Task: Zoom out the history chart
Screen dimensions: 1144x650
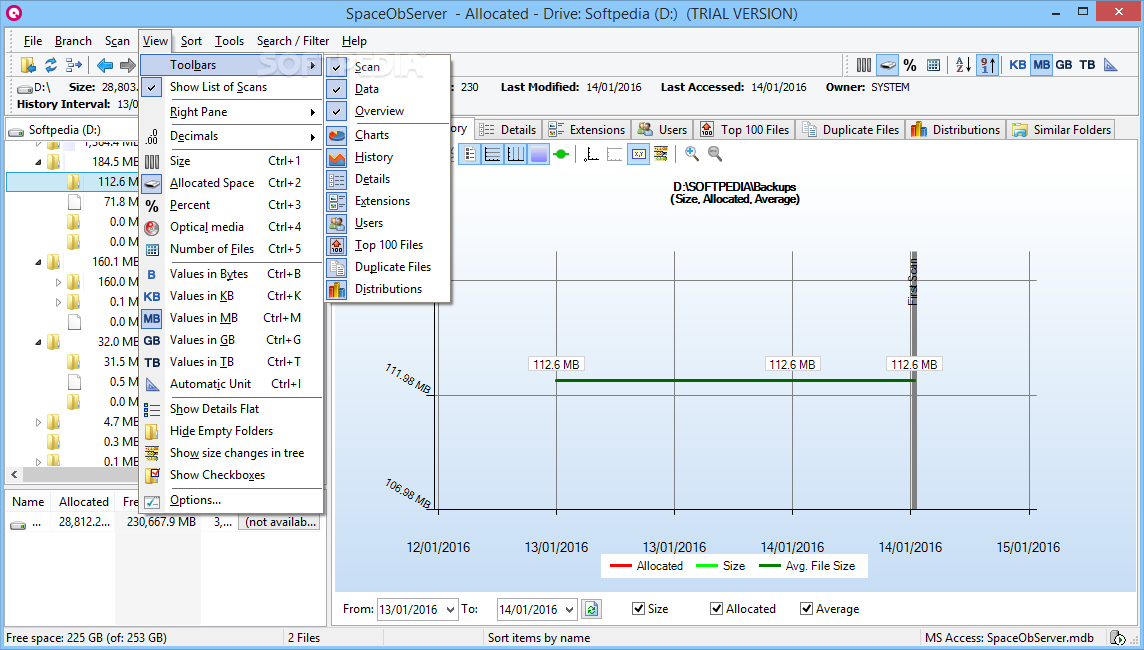Action: [x=715, y=153]
